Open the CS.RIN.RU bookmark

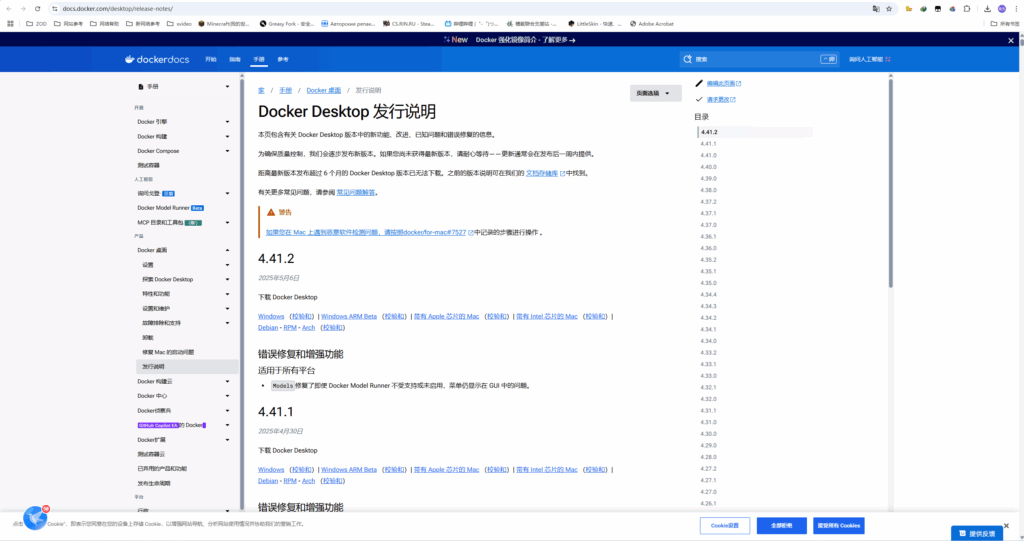pyautogui.click(x=408, y=24)
